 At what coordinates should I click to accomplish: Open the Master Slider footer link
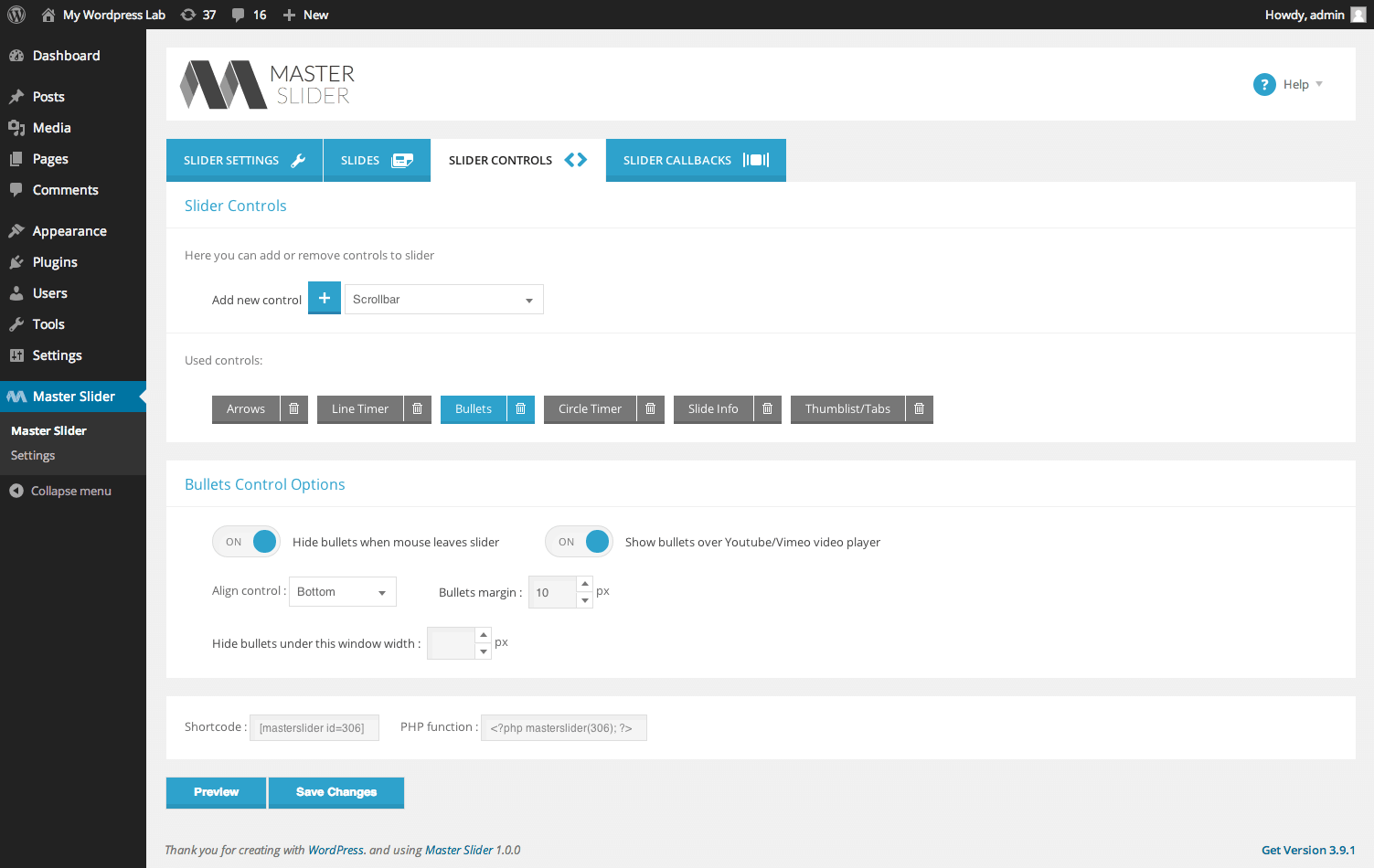pos(459,850)
